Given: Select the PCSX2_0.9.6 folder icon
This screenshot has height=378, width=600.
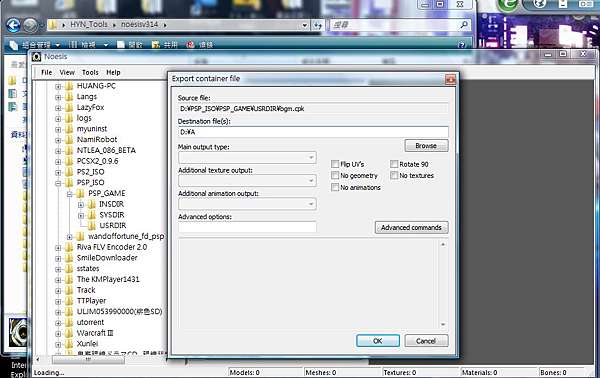Looking at the screenshot, I should click(69, 161).
